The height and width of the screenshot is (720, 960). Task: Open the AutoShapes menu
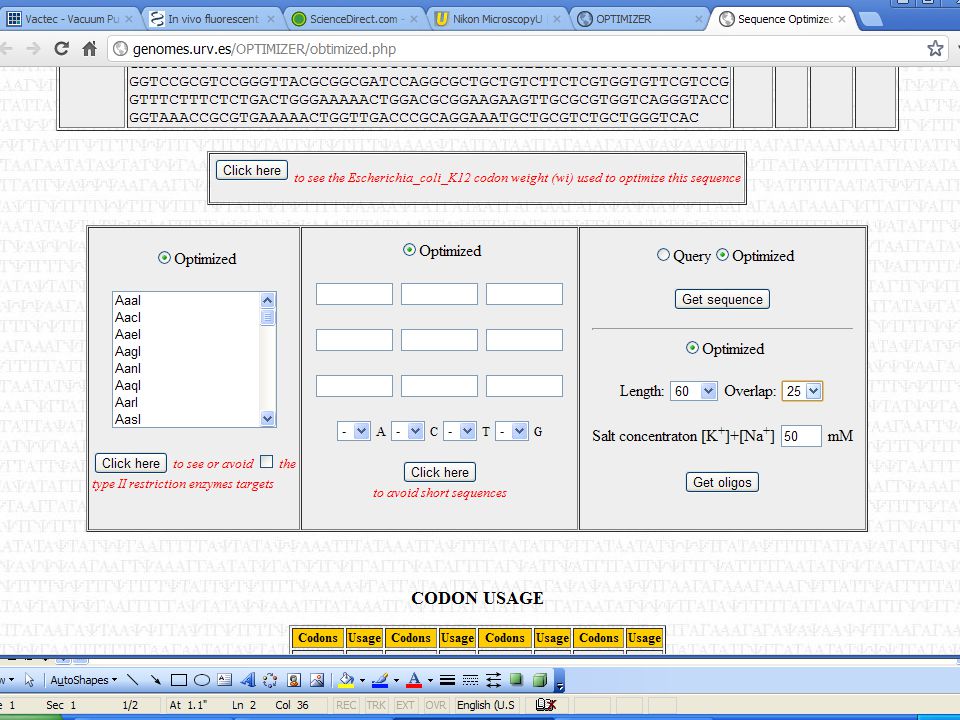pyautogui.click(x=84, y=680)
